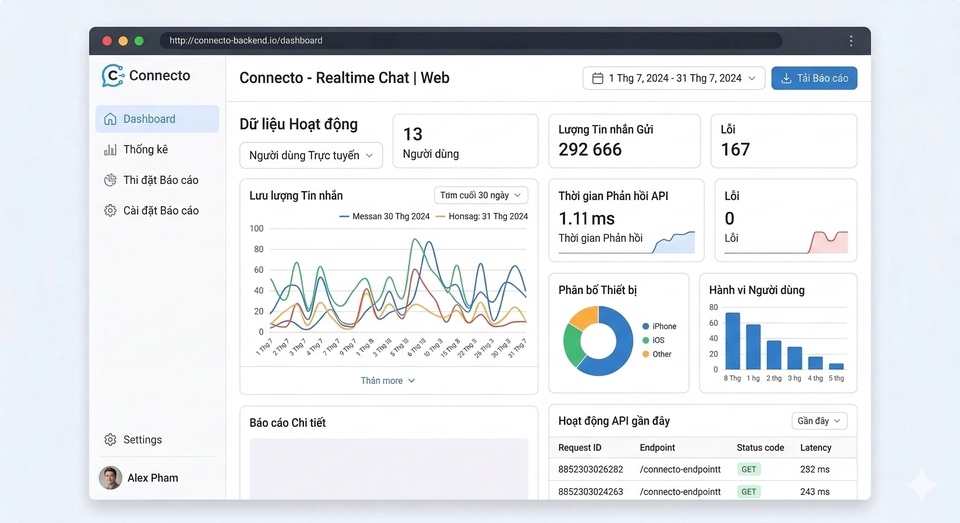Click the Connecto logo icon
The height and width of the screenshot is (523, 960).
(112, 76)
